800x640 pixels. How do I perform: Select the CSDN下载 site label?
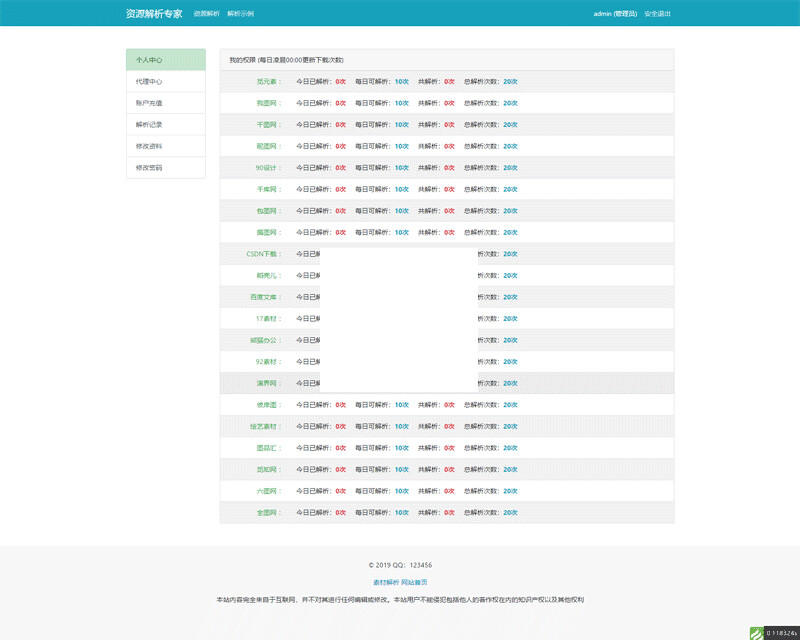coord(262,254)
